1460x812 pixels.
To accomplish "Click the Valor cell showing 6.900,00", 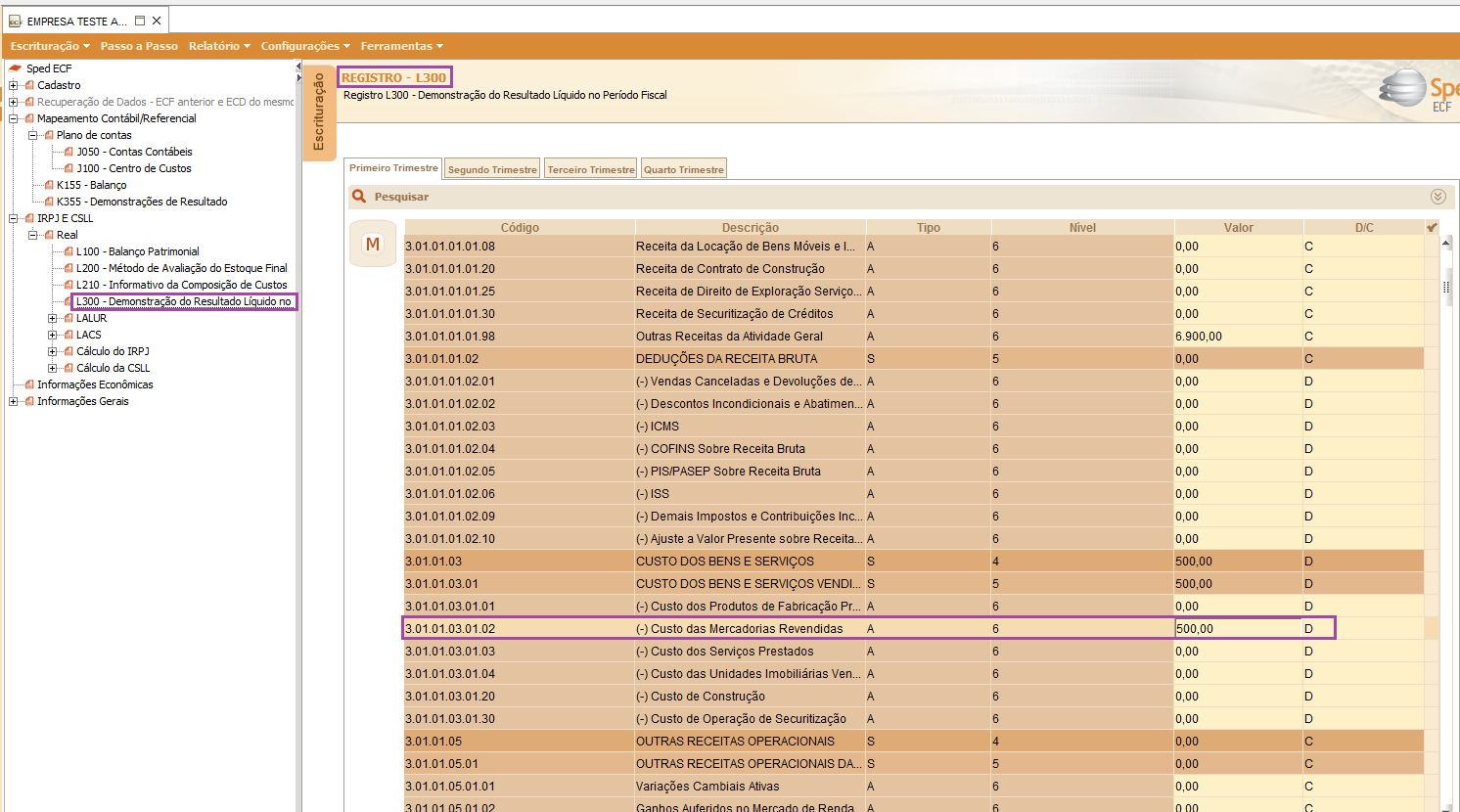I will (x=1238, y=337).
